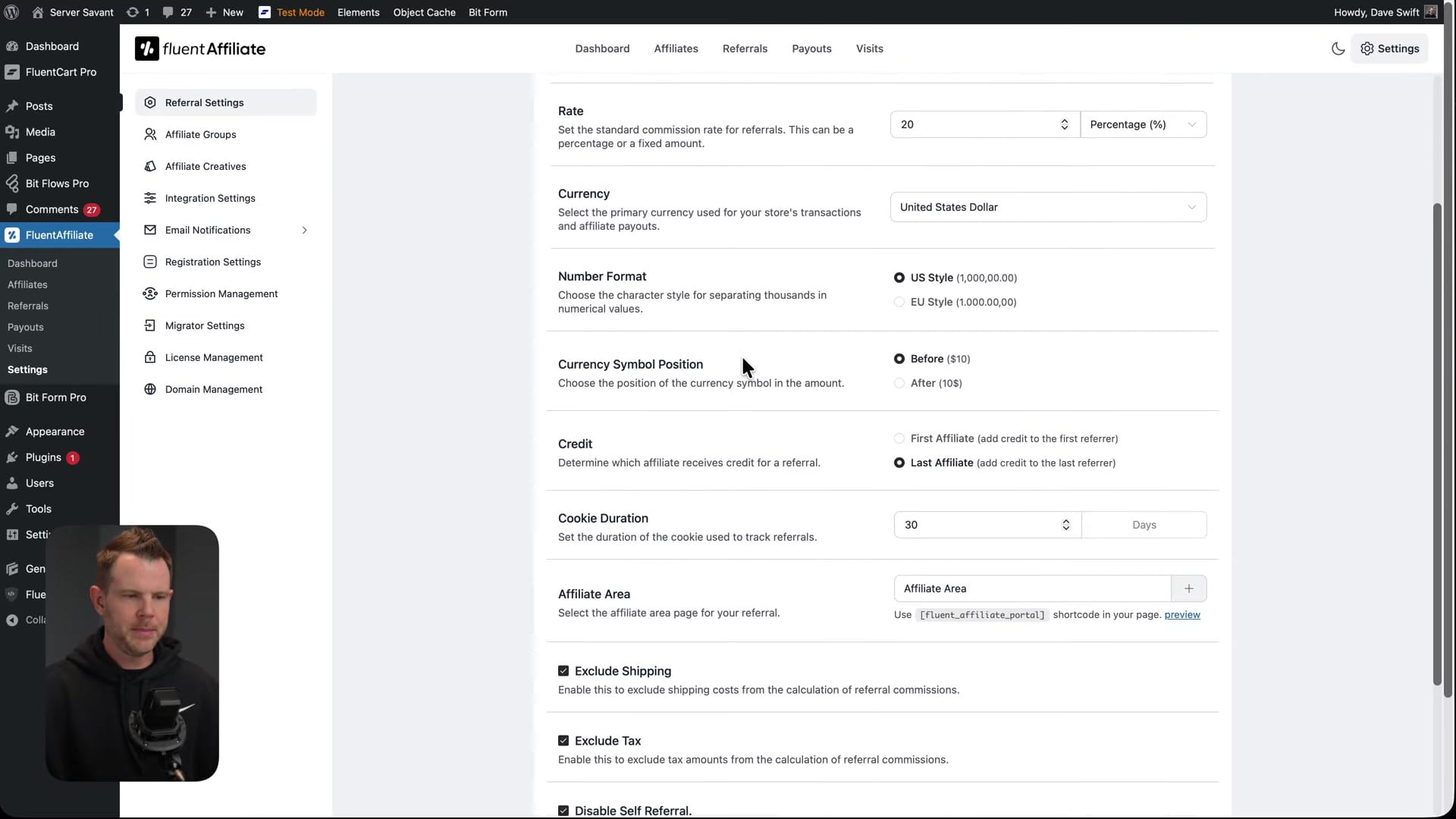This screenshot has width=1456, height=819.
Task: Expand Email Notifications submenu chevron
Action: click(304, 230)
